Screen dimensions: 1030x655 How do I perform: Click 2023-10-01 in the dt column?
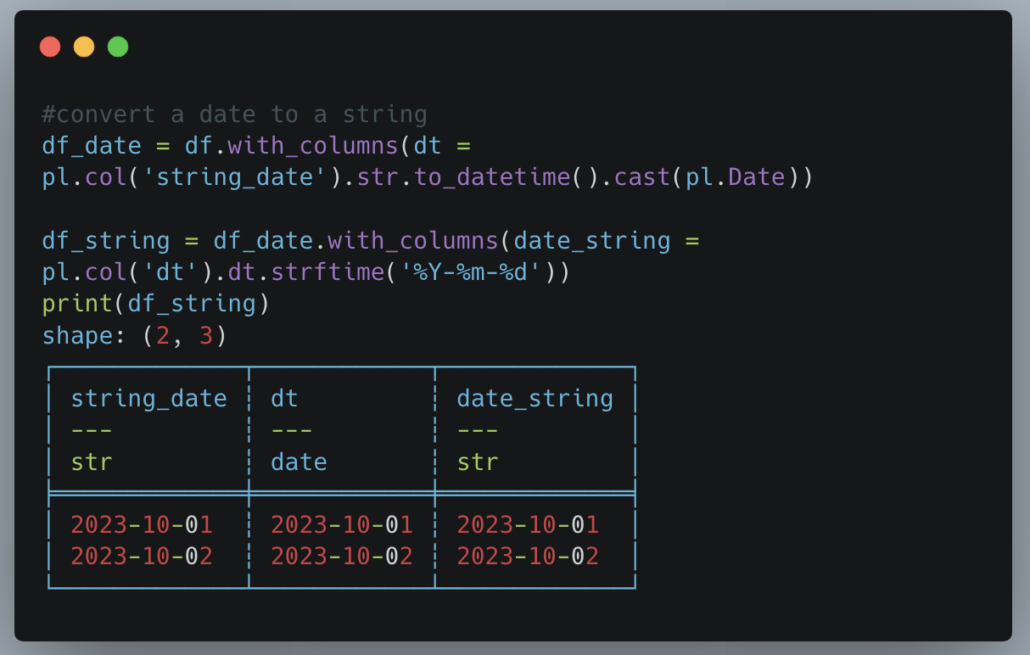pyautogui.click(x=342, y=525)
